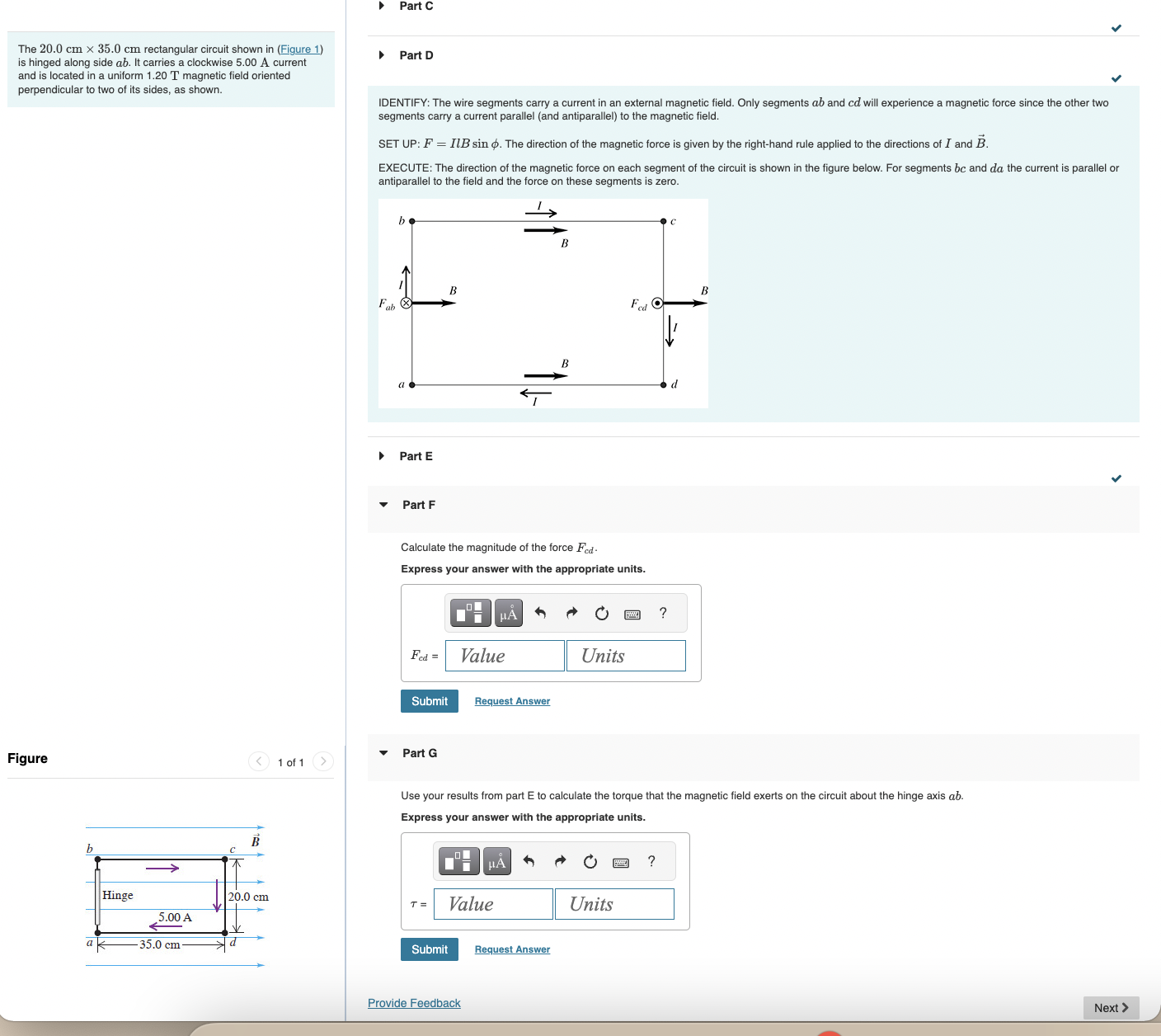This screenshot has height=1036, width=1161.
Task: Click the reset icon in Part F toolbar
Action: [x=601, y=612]
